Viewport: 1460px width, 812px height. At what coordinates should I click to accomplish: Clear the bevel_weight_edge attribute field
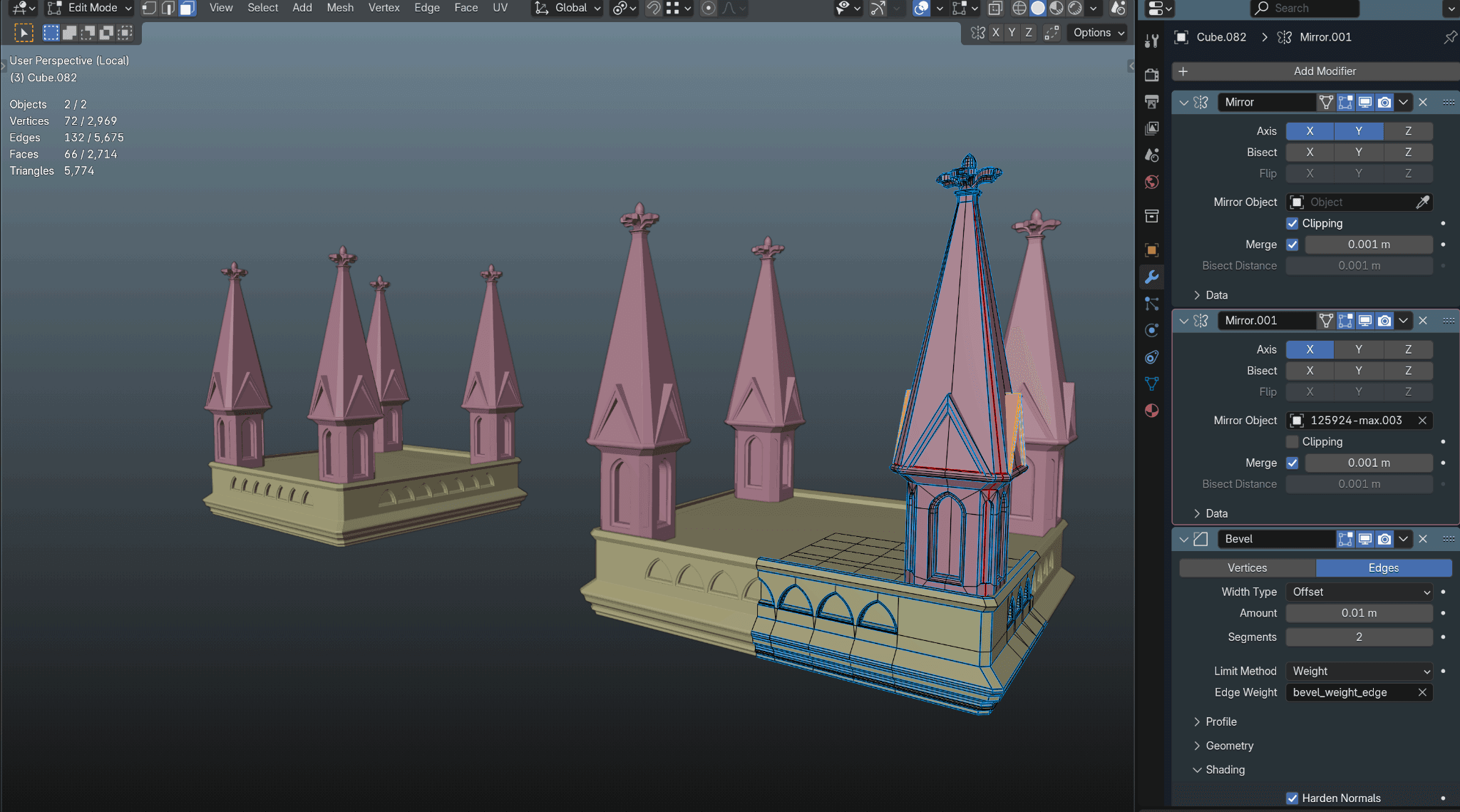[x=1422, y=692]
